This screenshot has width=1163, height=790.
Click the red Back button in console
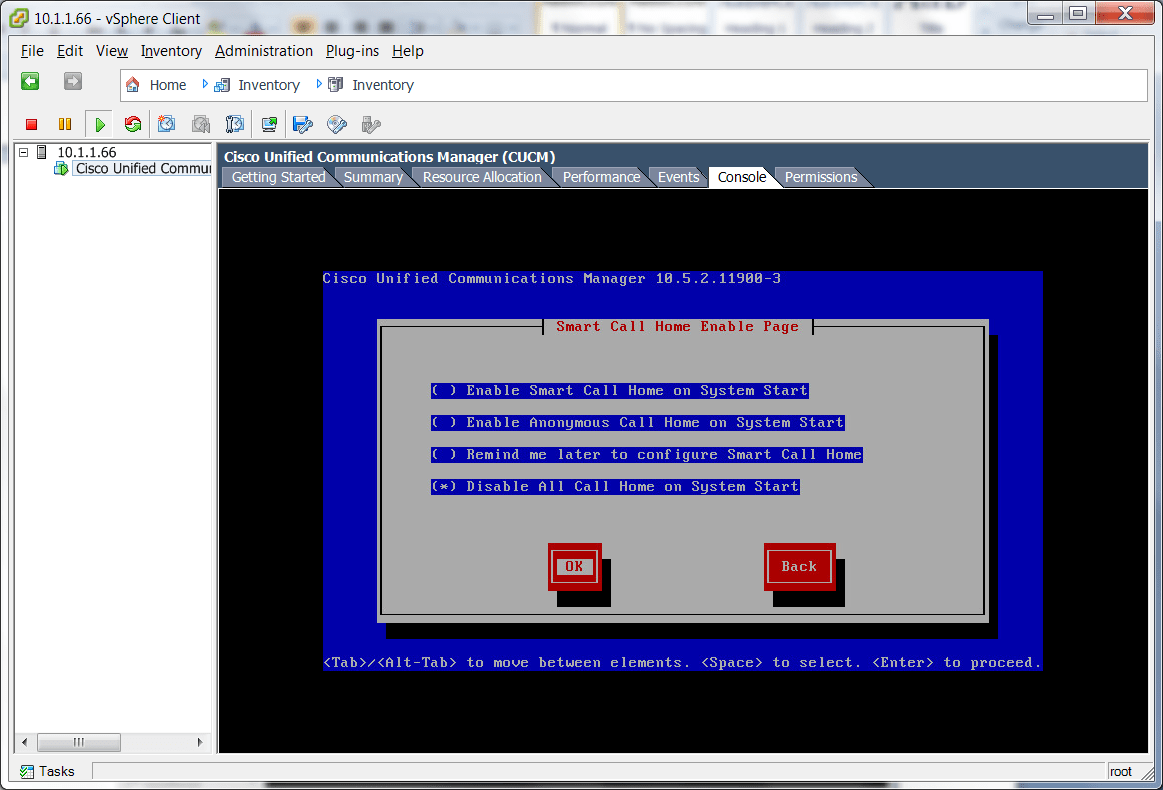(800, 567)
